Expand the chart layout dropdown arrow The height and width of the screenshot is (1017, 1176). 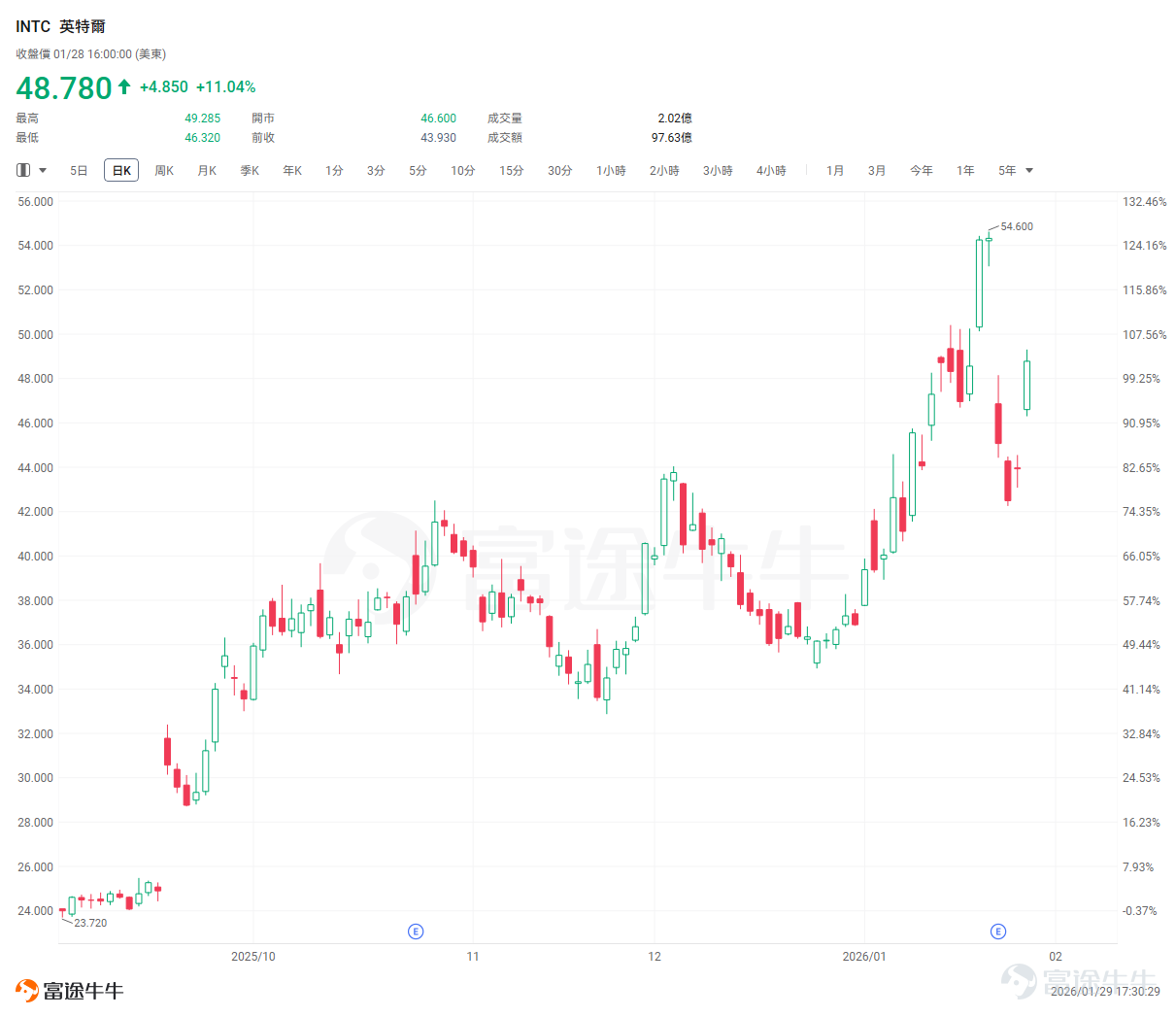(43, 171)
